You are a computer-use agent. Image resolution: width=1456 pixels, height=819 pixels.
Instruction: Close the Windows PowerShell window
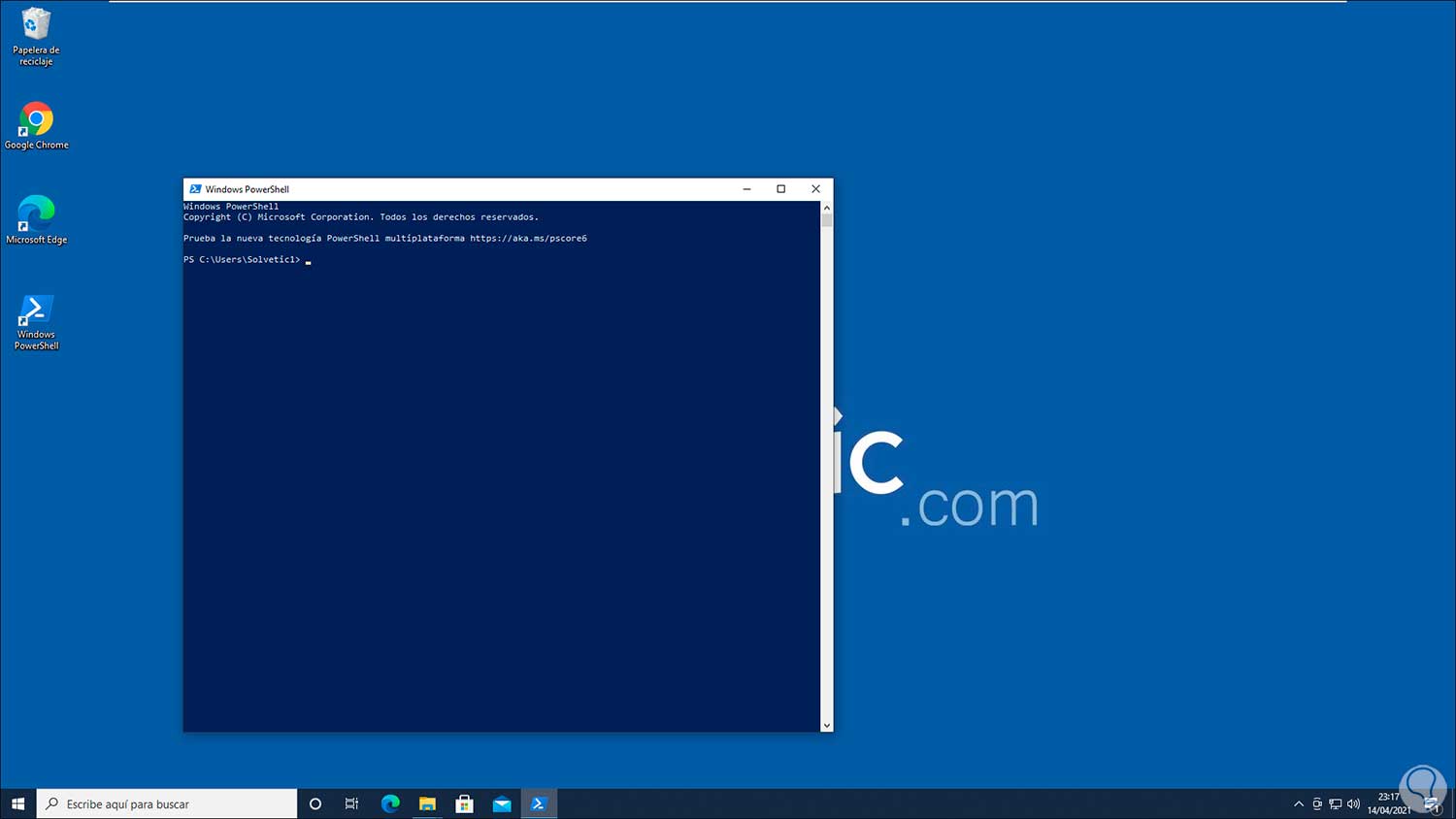pyautogui.click(x=815, y=189)
